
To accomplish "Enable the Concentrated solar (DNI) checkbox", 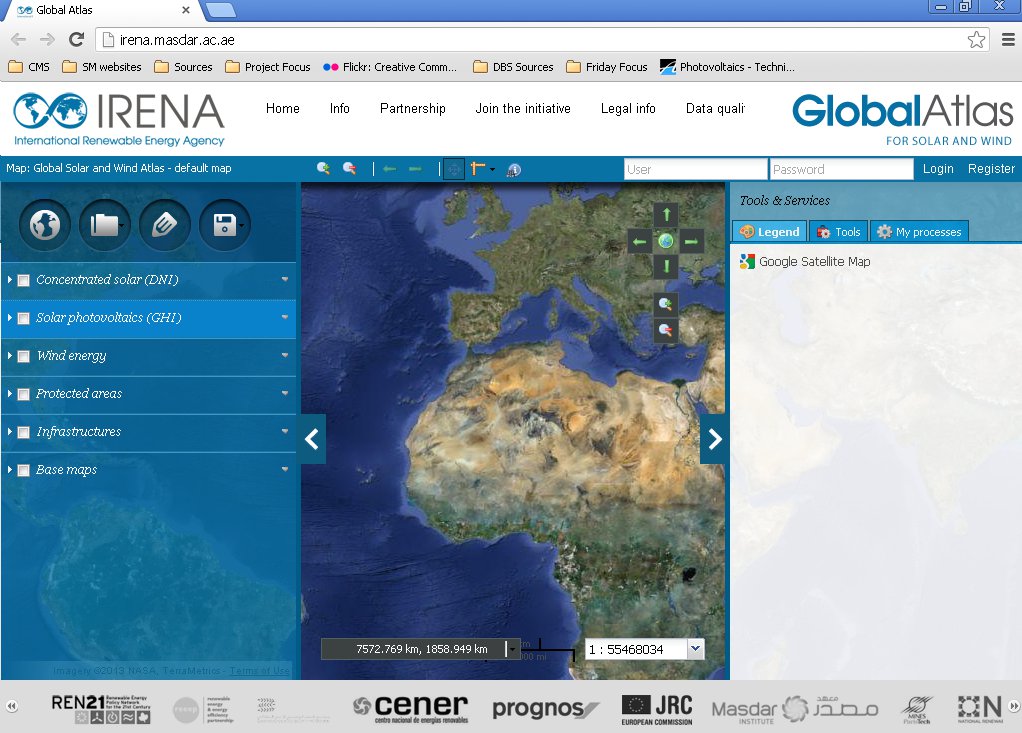I will 23,280.
